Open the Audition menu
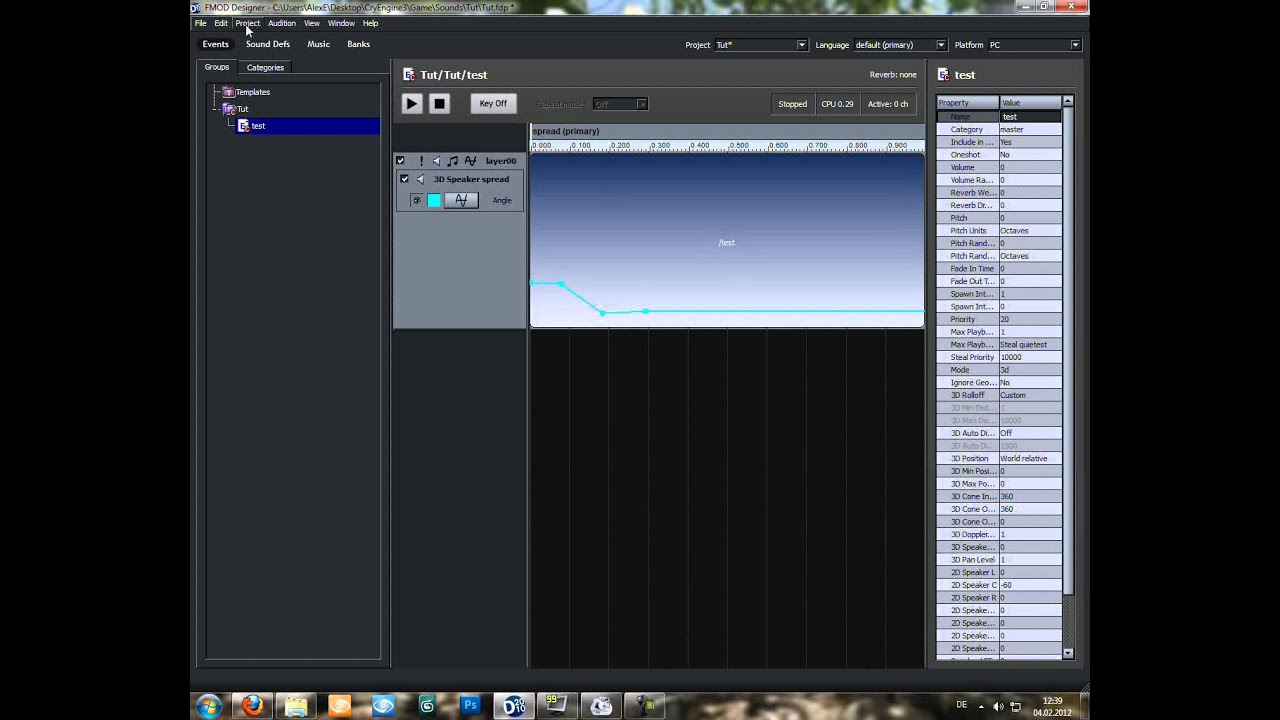Screen dimensions: 1280x720 (x=281, y=23)
